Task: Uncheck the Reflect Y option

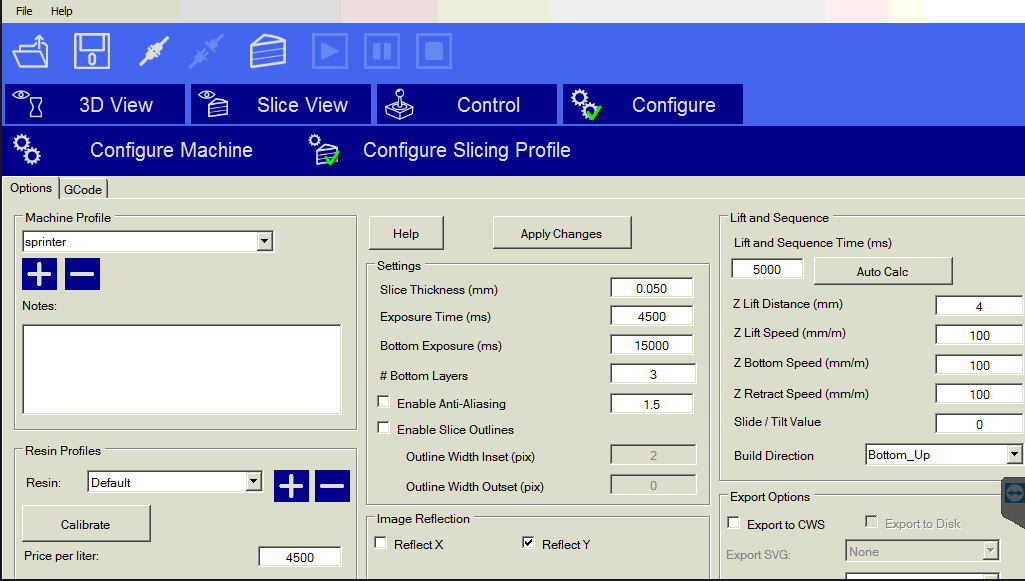Action: [x=529, y=544]
